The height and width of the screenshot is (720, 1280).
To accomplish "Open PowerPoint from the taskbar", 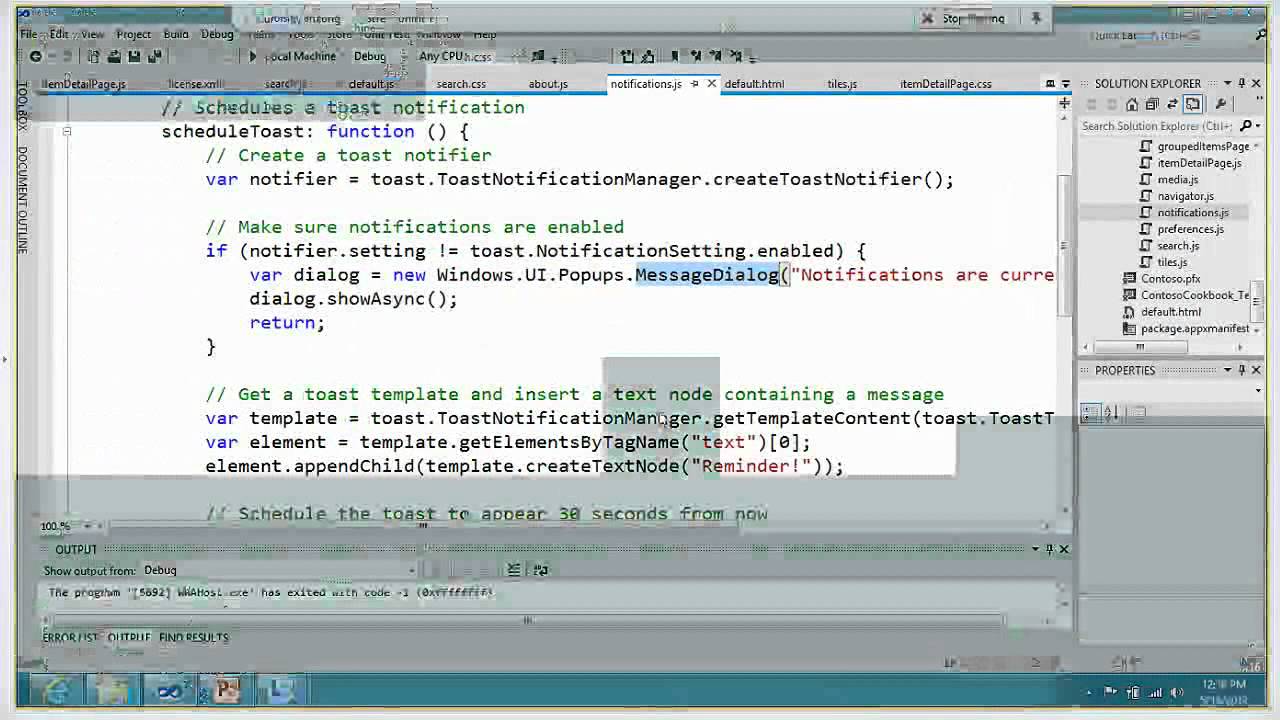I will pos(226,690).
